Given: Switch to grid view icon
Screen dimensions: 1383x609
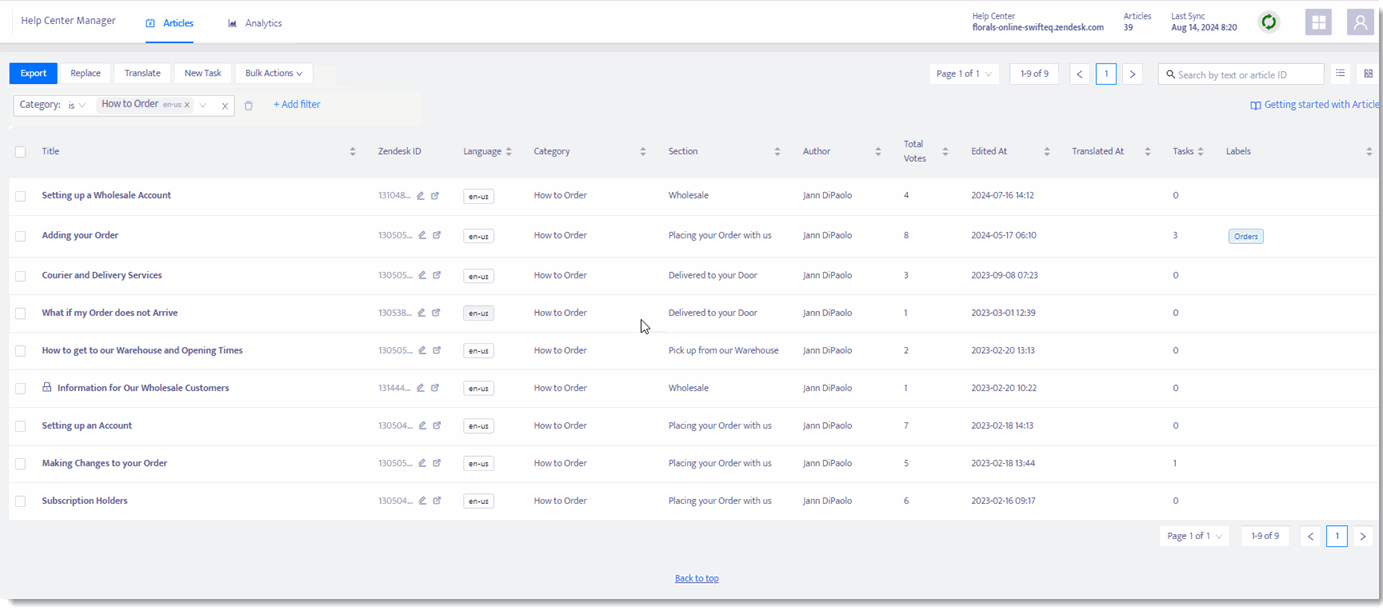Looking at the screenshot, I should [x=1368, y=73].
